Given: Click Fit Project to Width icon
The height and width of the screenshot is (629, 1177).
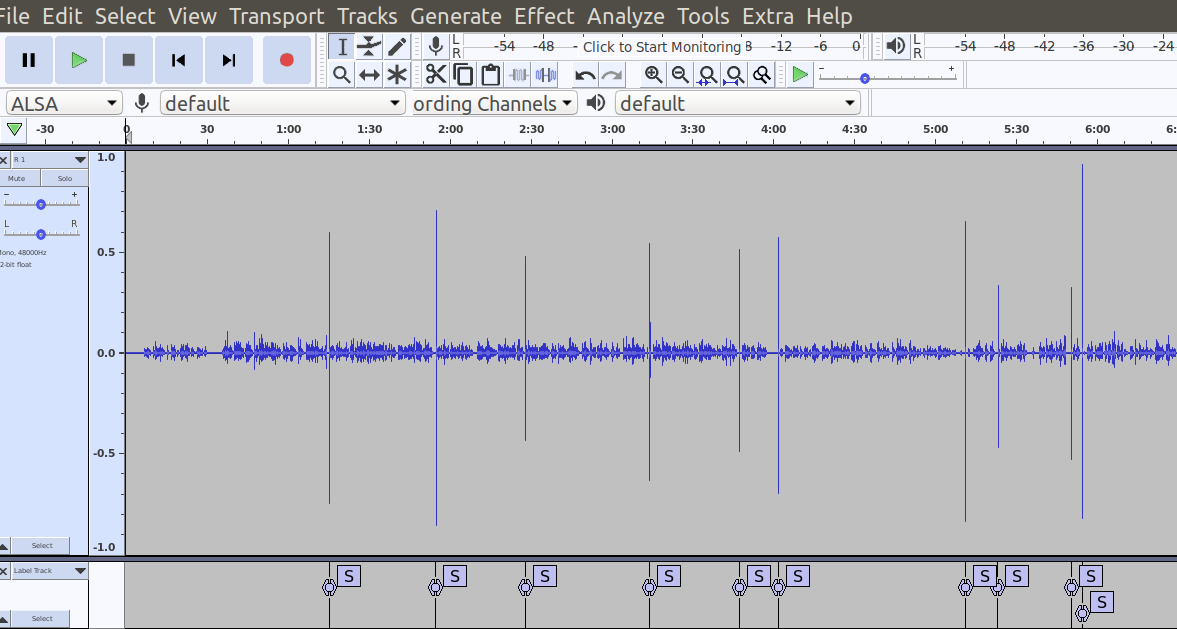Looking at the screenshot, I should coord(734,74).
